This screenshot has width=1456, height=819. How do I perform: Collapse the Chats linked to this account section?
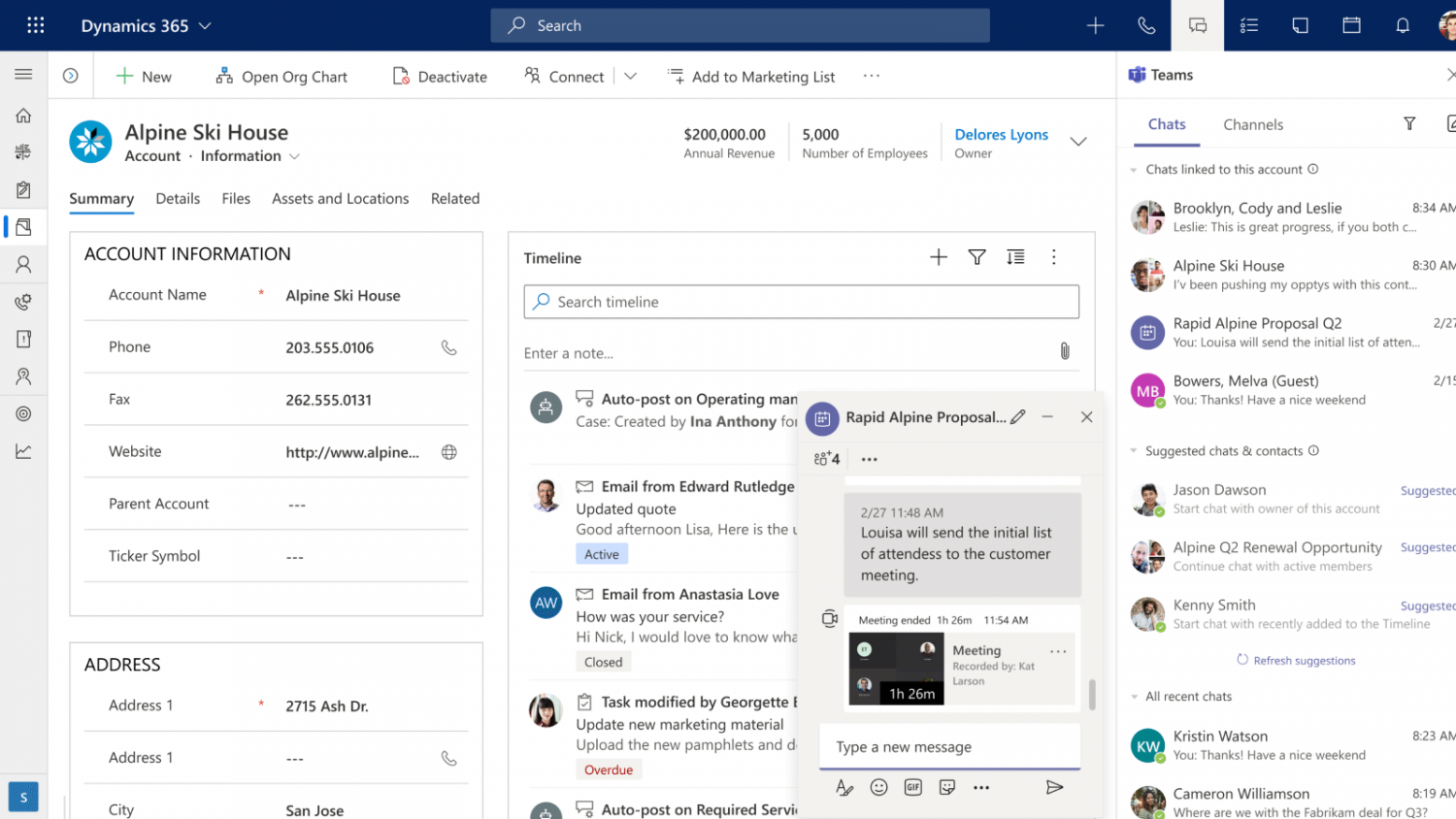(1133, 170)
